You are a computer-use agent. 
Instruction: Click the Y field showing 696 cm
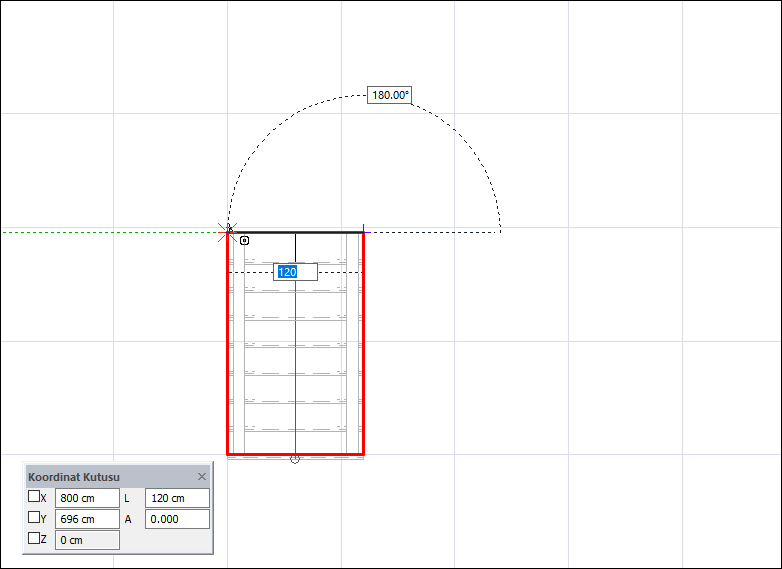[x=87, y=519]
